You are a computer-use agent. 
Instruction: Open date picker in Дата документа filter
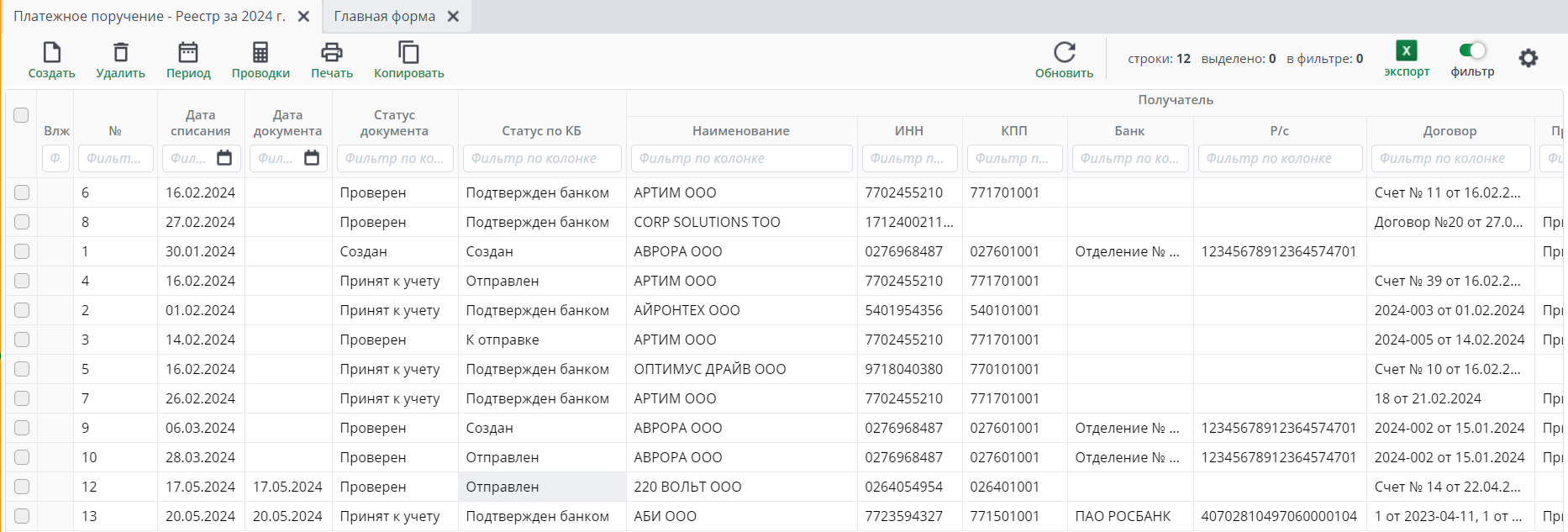click(x=312, y=158)
